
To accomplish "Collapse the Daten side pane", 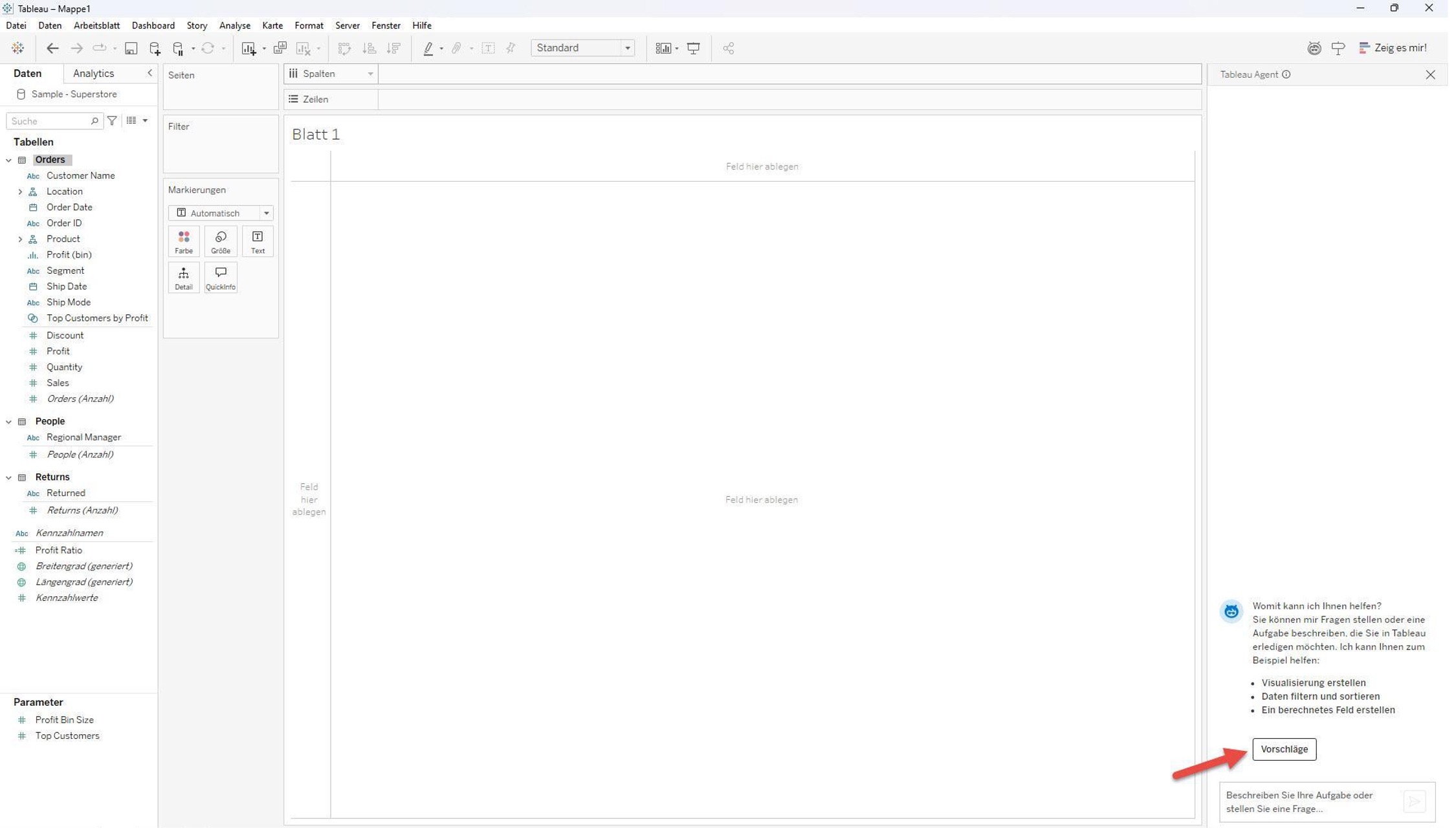I will [149, 73].
